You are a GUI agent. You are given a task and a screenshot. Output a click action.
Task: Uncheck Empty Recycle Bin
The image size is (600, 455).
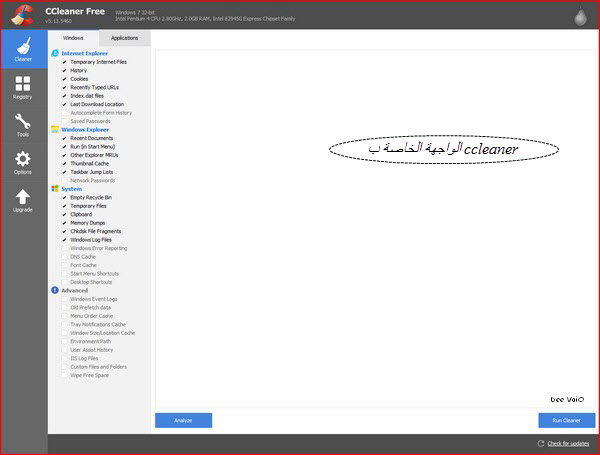click(64, 197)
